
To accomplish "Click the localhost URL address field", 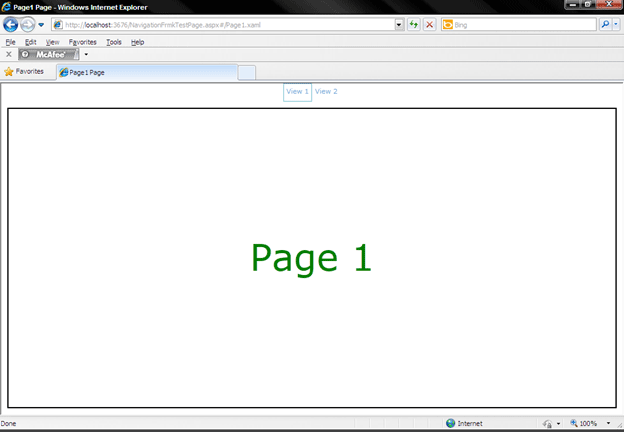I will 230,25.
